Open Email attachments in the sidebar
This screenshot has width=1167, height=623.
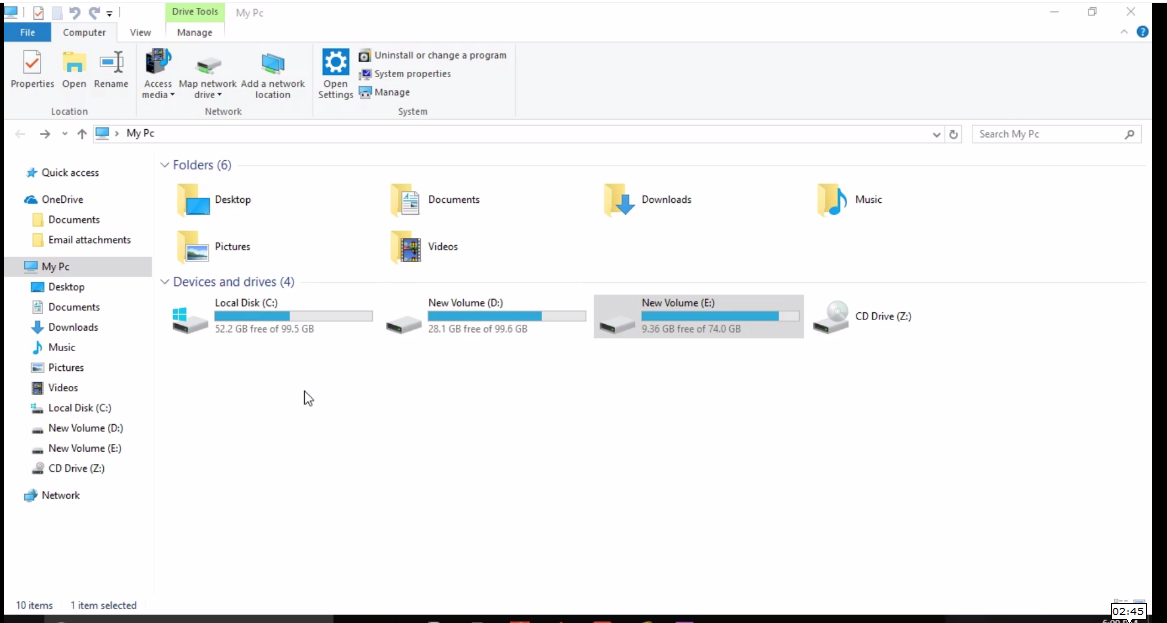[81, 240]
